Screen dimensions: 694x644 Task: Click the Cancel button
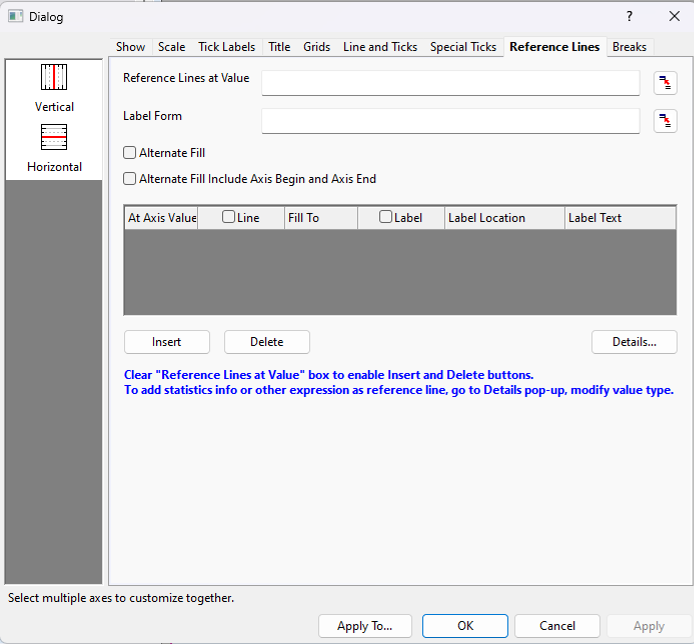point(557,626)
